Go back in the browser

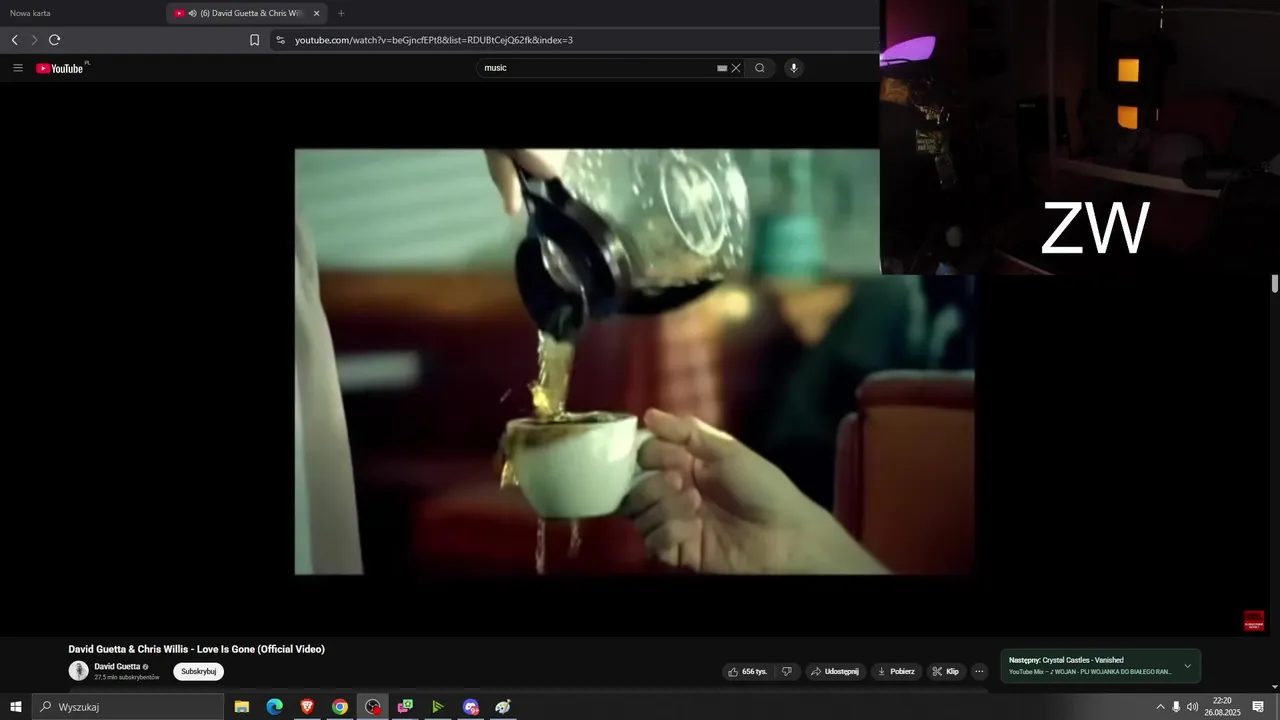click(14, 40)
